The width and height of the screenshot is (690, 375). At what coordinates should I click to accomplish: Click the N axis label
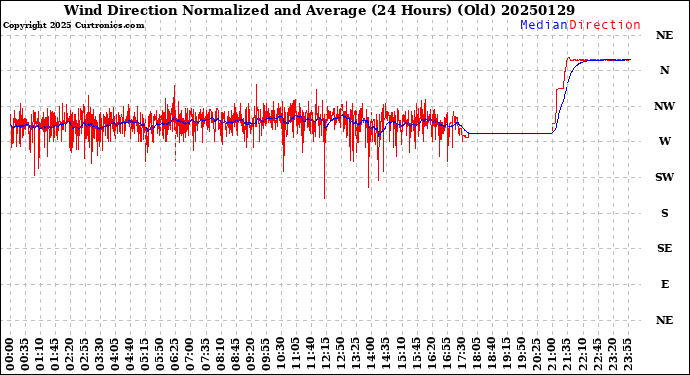click(664, 70)
